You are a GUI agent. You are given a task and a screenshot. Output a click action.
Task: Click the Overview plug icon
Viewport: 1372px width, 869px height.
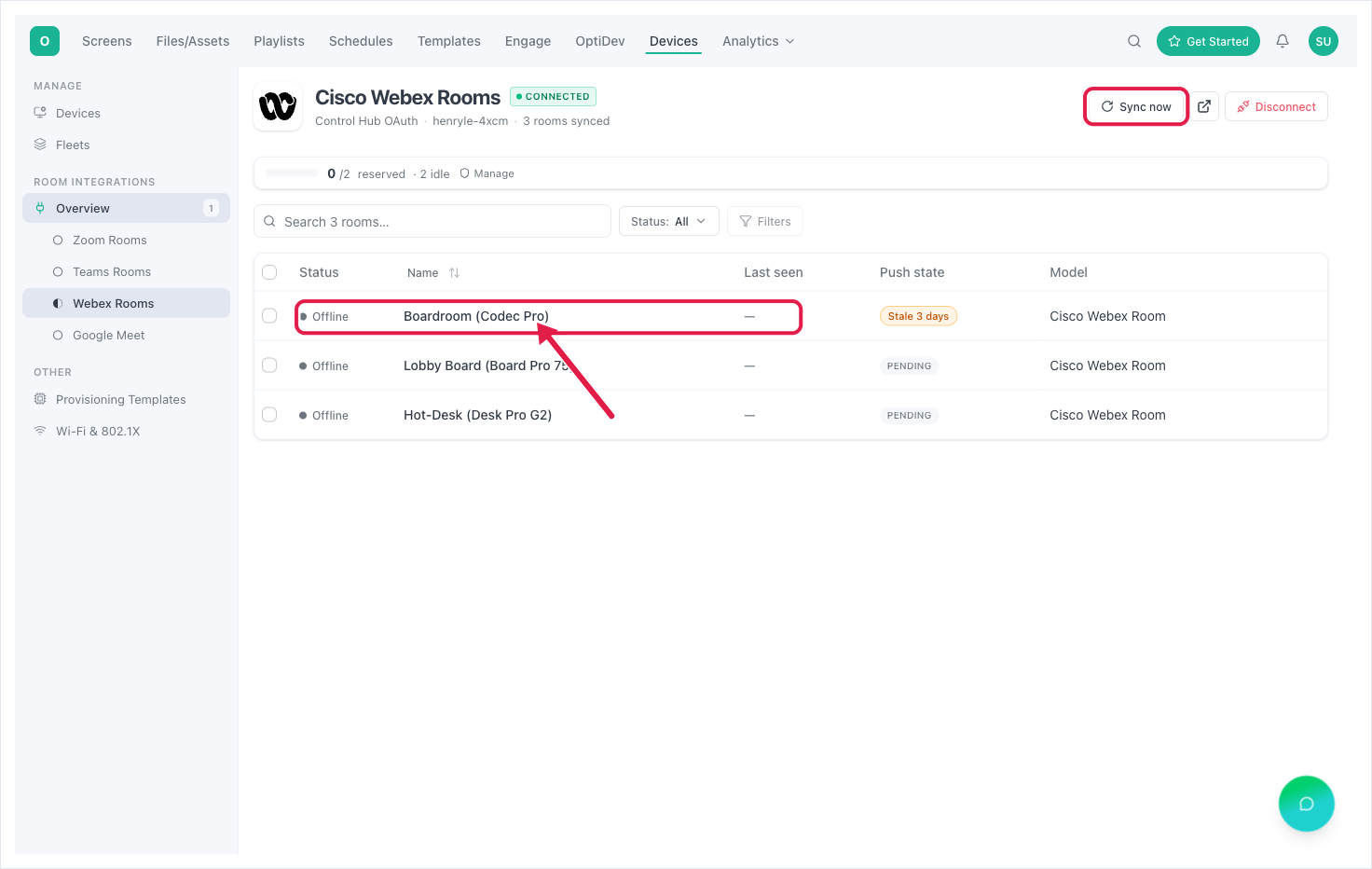(40, 208)
